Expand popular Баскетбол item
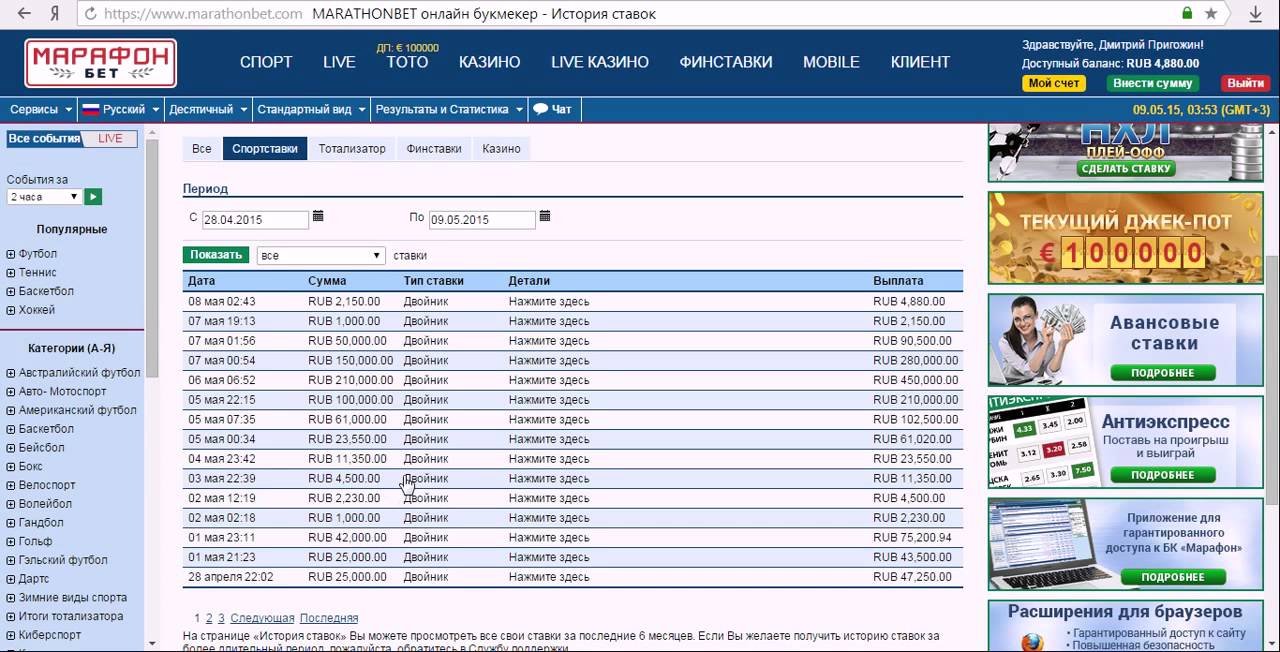Viewport: 1280px width, 652px height. pyautogui.click(x=11, y=291)
